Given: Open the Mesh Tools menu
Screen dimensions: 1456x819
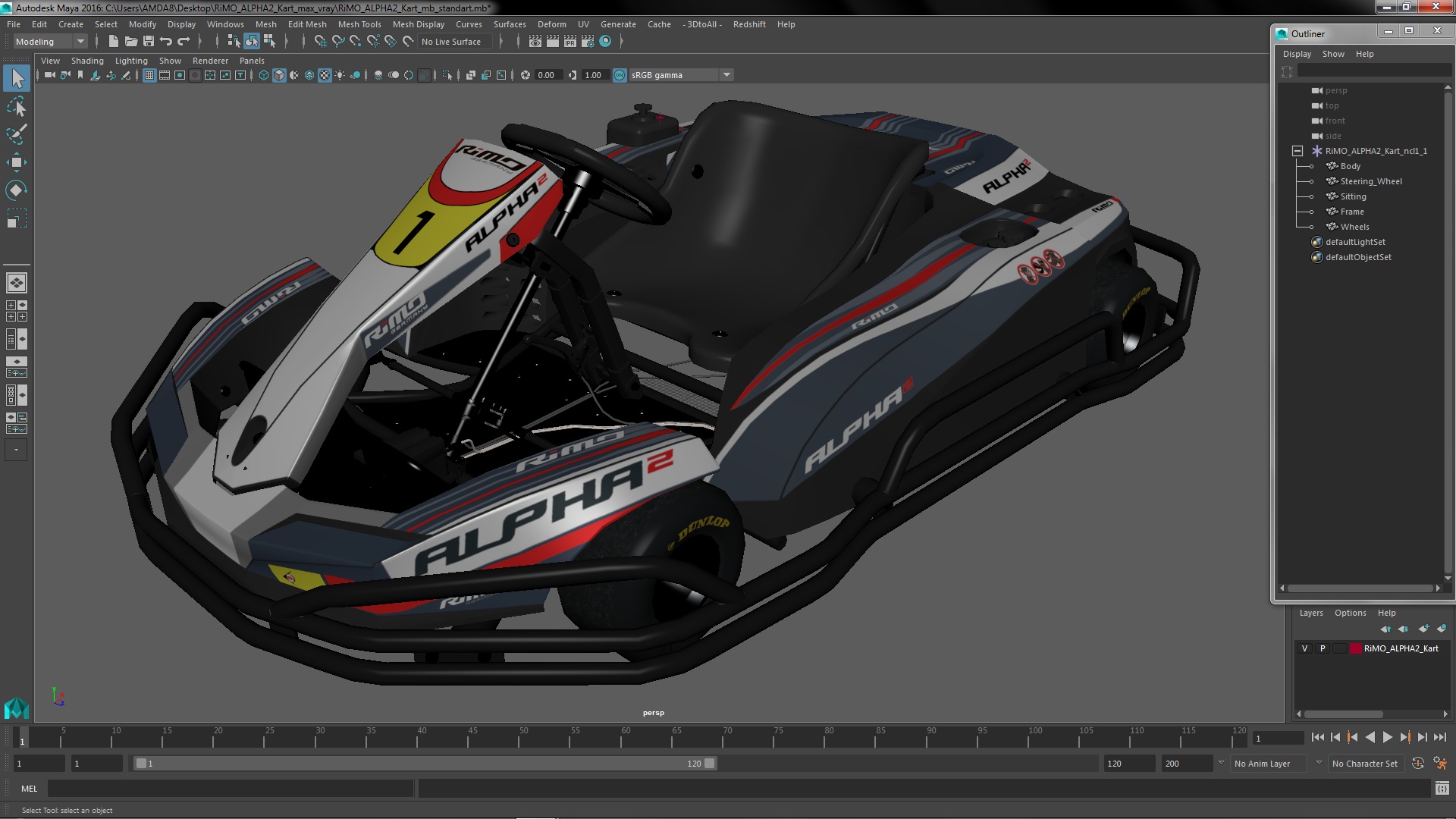Looking at the screenshot, I should coord(359,24).
